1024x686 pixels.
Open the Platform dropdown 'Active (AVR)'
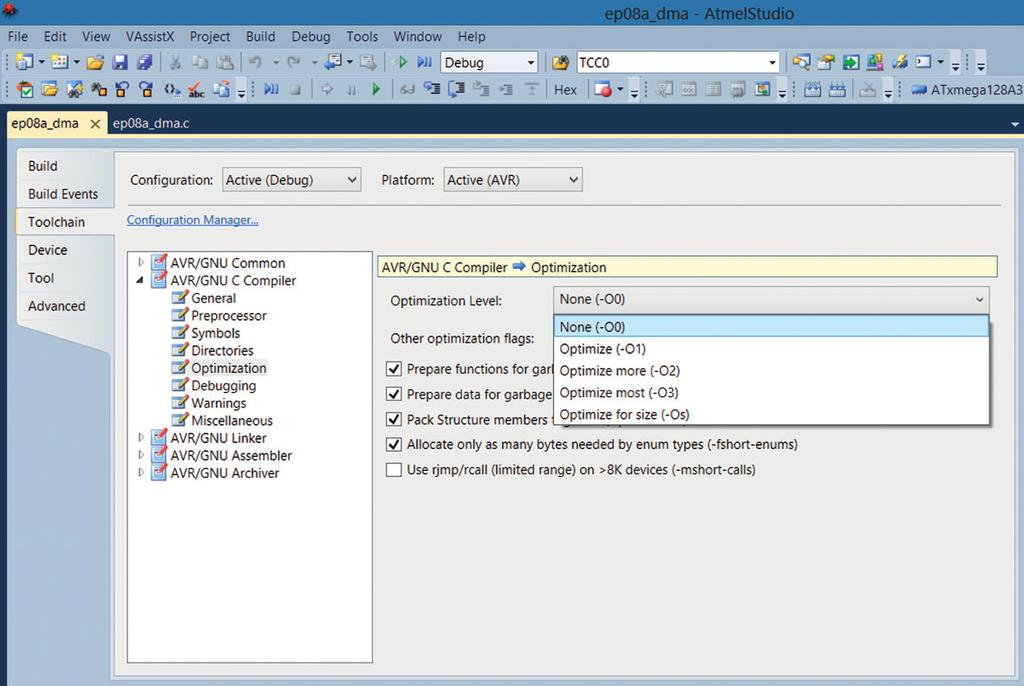point(513,180)
